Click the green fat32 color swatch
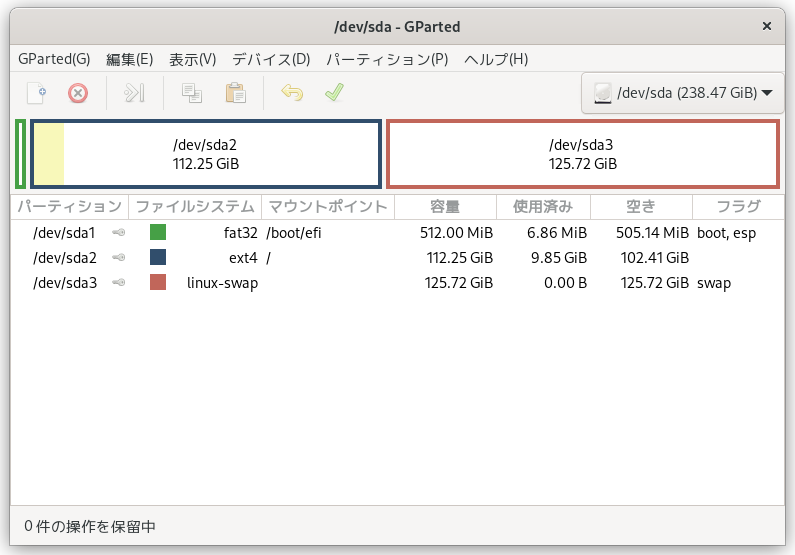 coord(158,232)
